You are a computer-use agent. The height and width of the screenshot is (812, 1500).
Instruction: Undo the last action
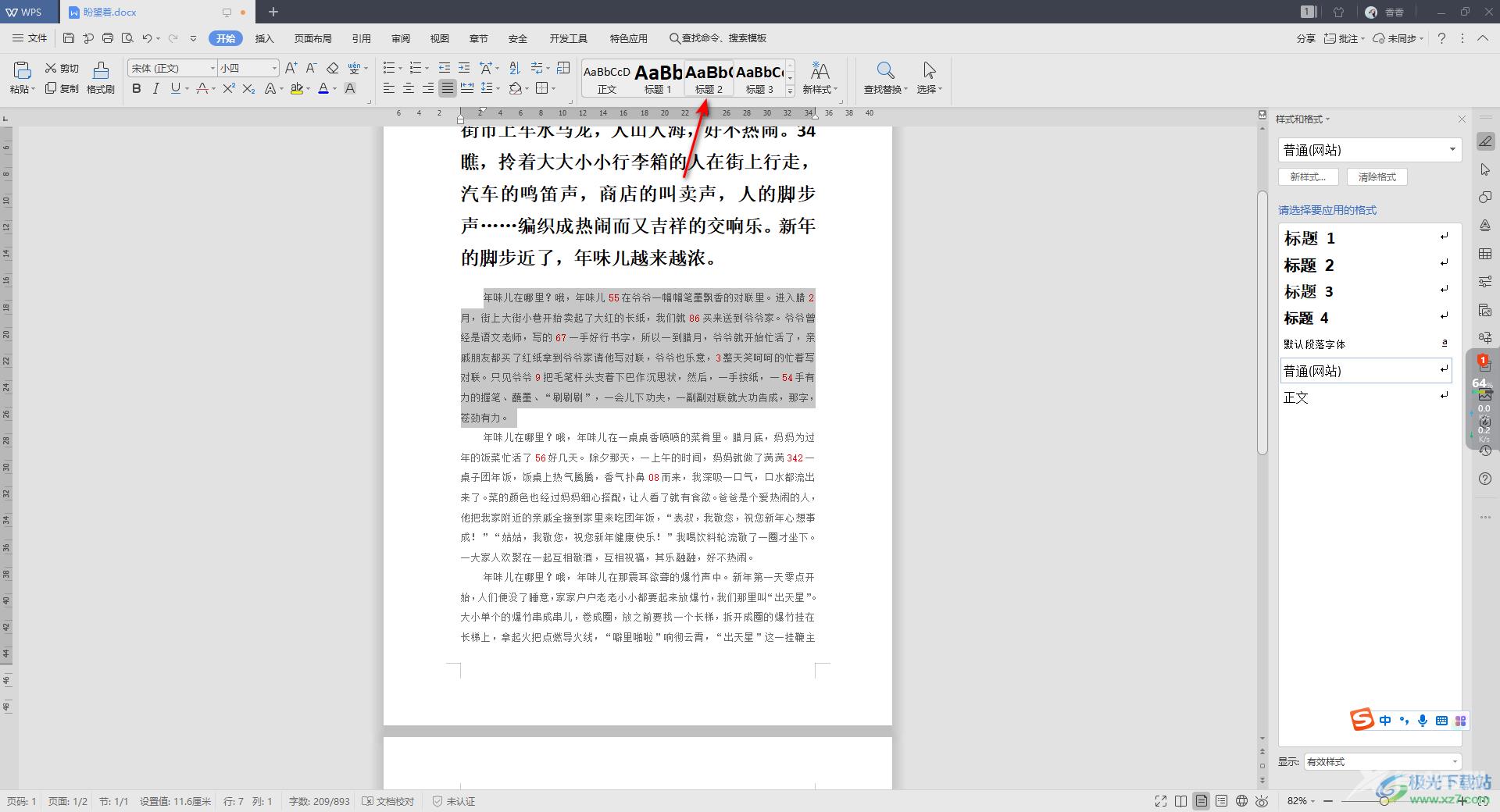(x=147, y=38)
